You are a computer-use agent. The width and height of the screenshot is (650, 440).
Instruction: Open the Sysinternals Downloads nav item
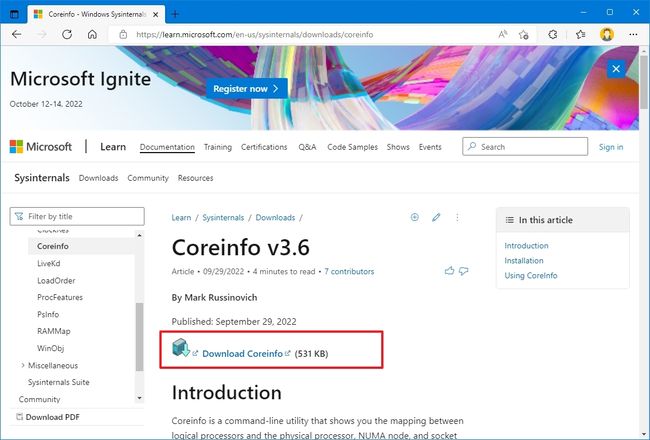pos(98,178)
